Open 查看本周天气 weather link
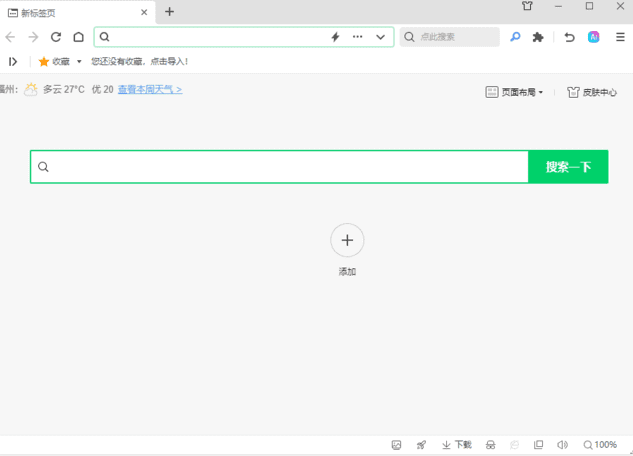Image resolution: width=633 pixels, height=456 pixels. pyautogui.click(x=150, y=90)
